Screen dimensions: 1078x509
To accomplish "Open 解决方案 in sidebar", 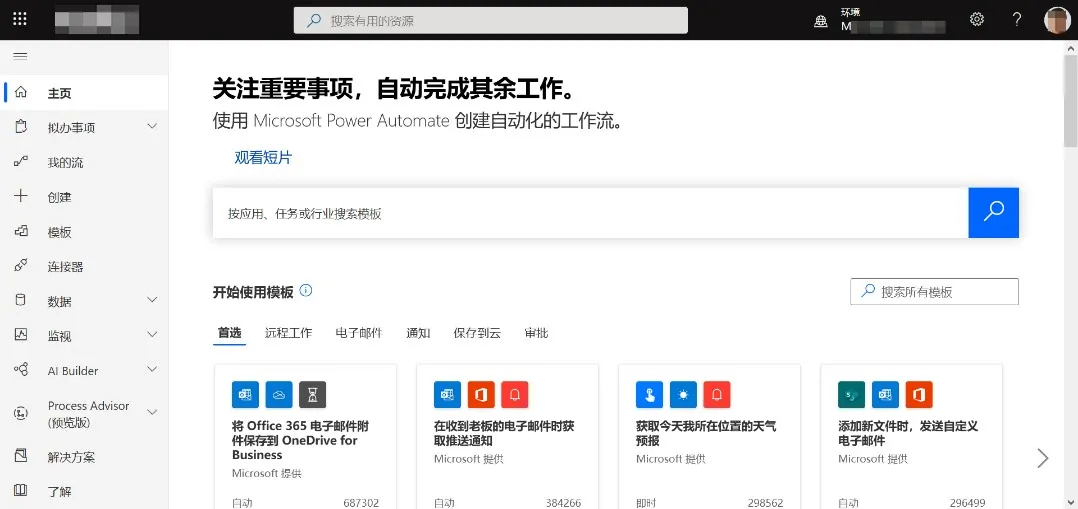I will [72, 457].
